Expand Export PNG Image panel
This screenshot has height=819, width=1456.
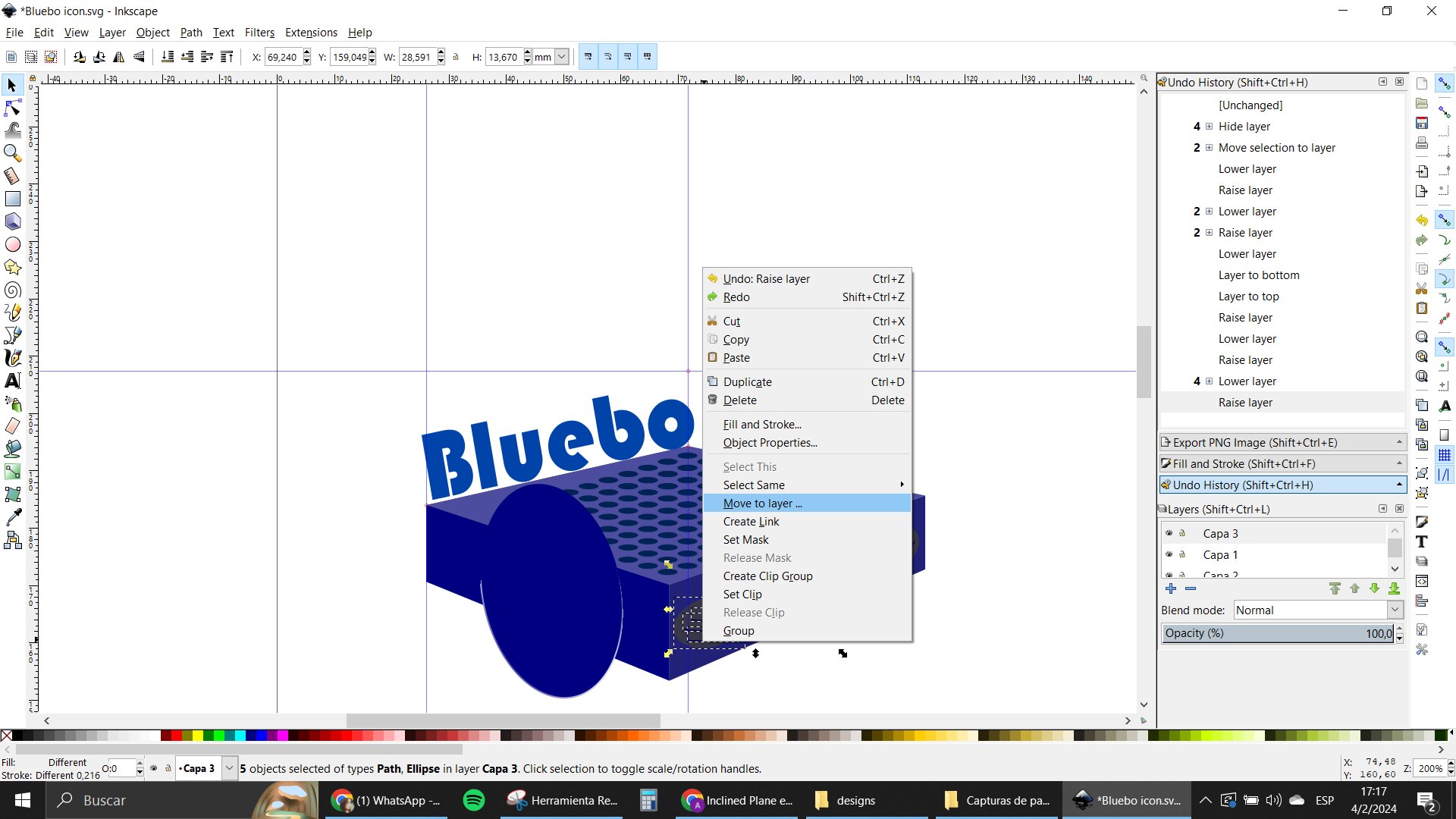pos(1283,443)
